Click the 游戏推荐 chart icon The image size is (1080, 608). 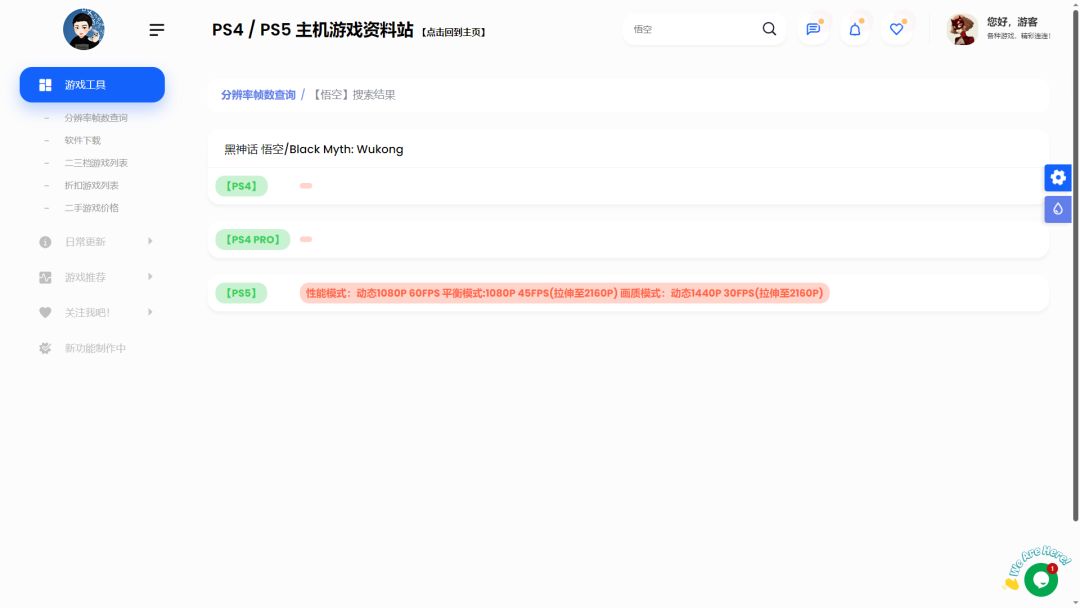point(45,277)
